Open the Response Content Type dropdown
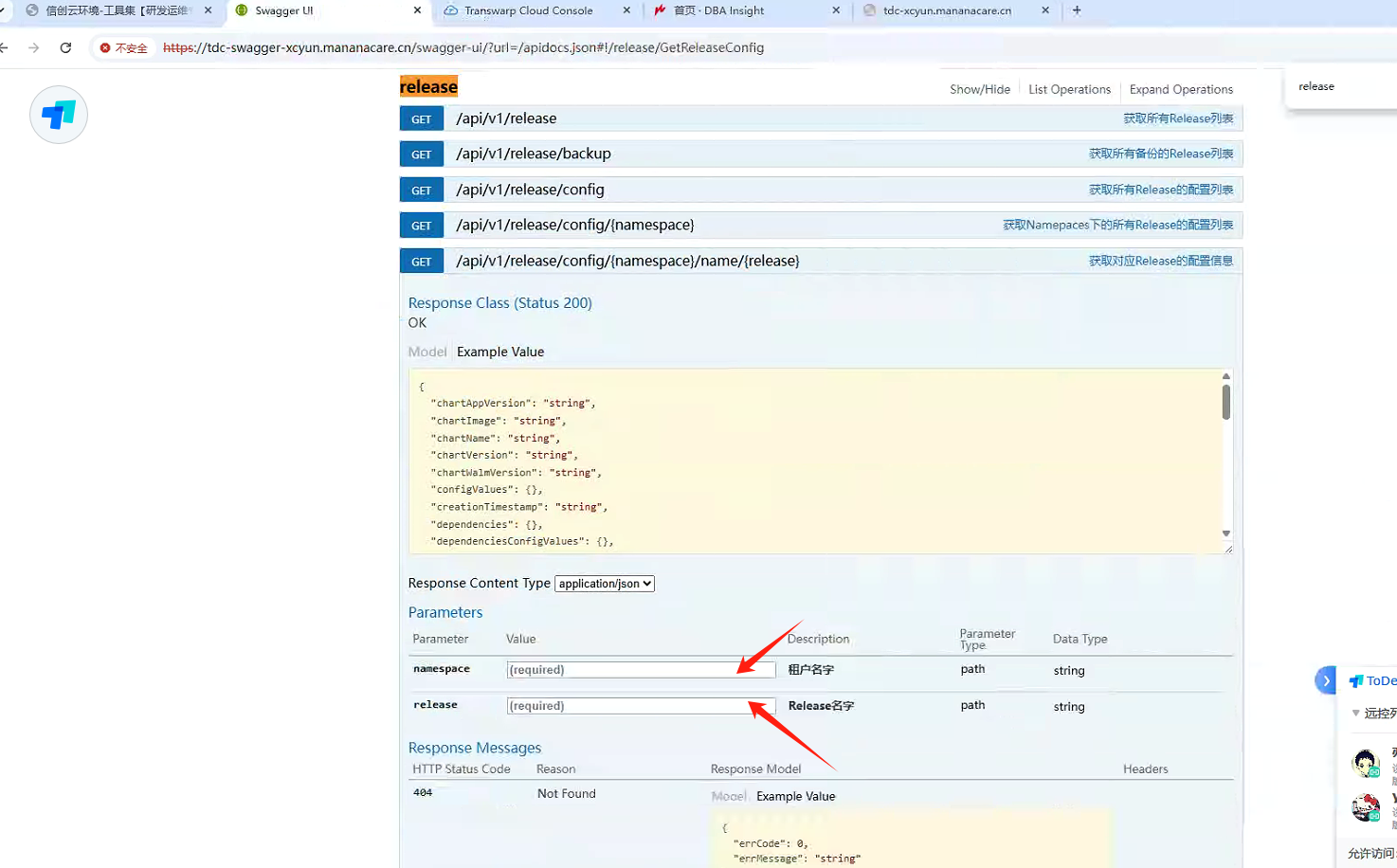The image size is (1397, 868). 605,584
